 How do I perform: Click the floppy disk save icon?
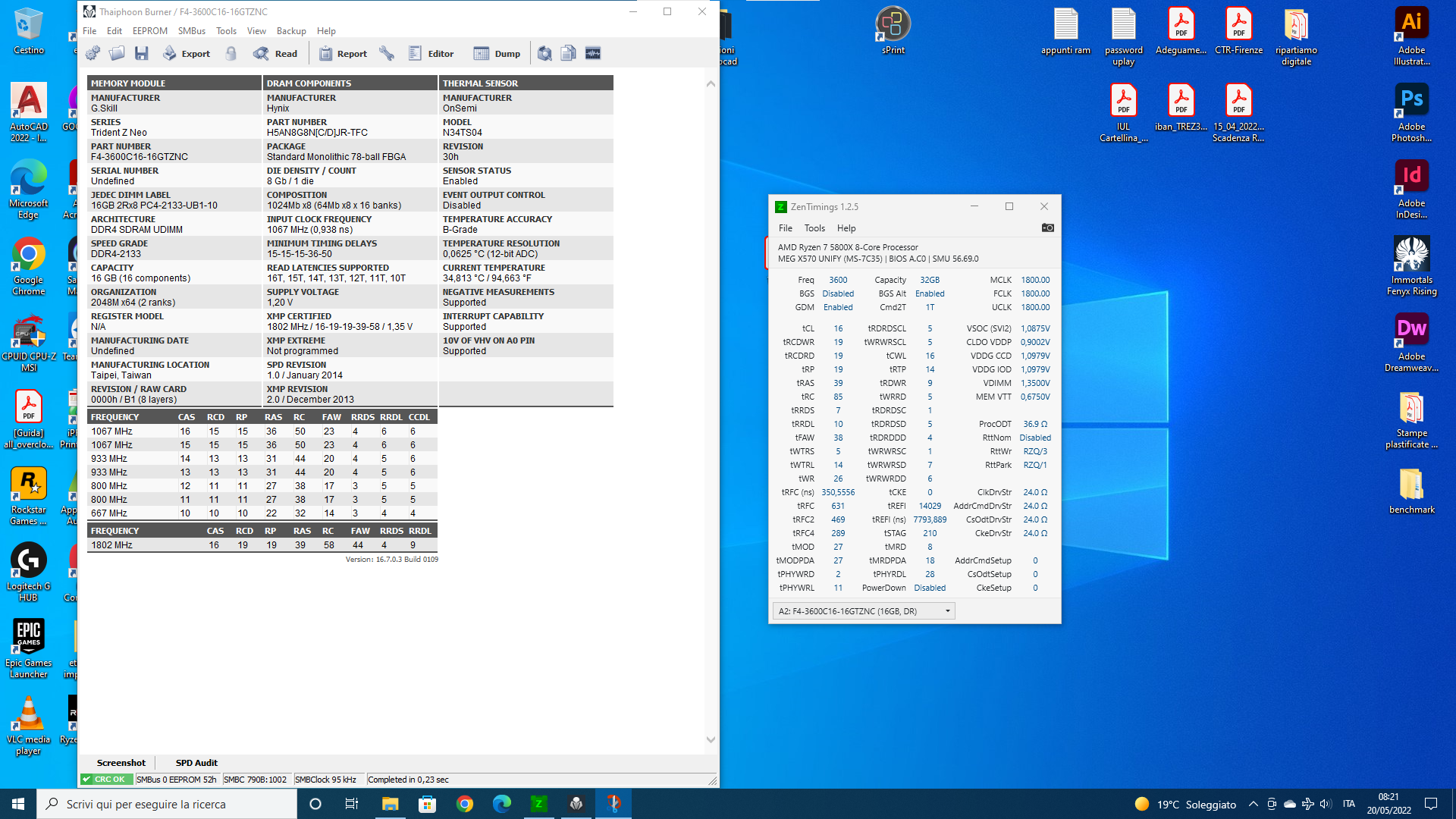142,53
